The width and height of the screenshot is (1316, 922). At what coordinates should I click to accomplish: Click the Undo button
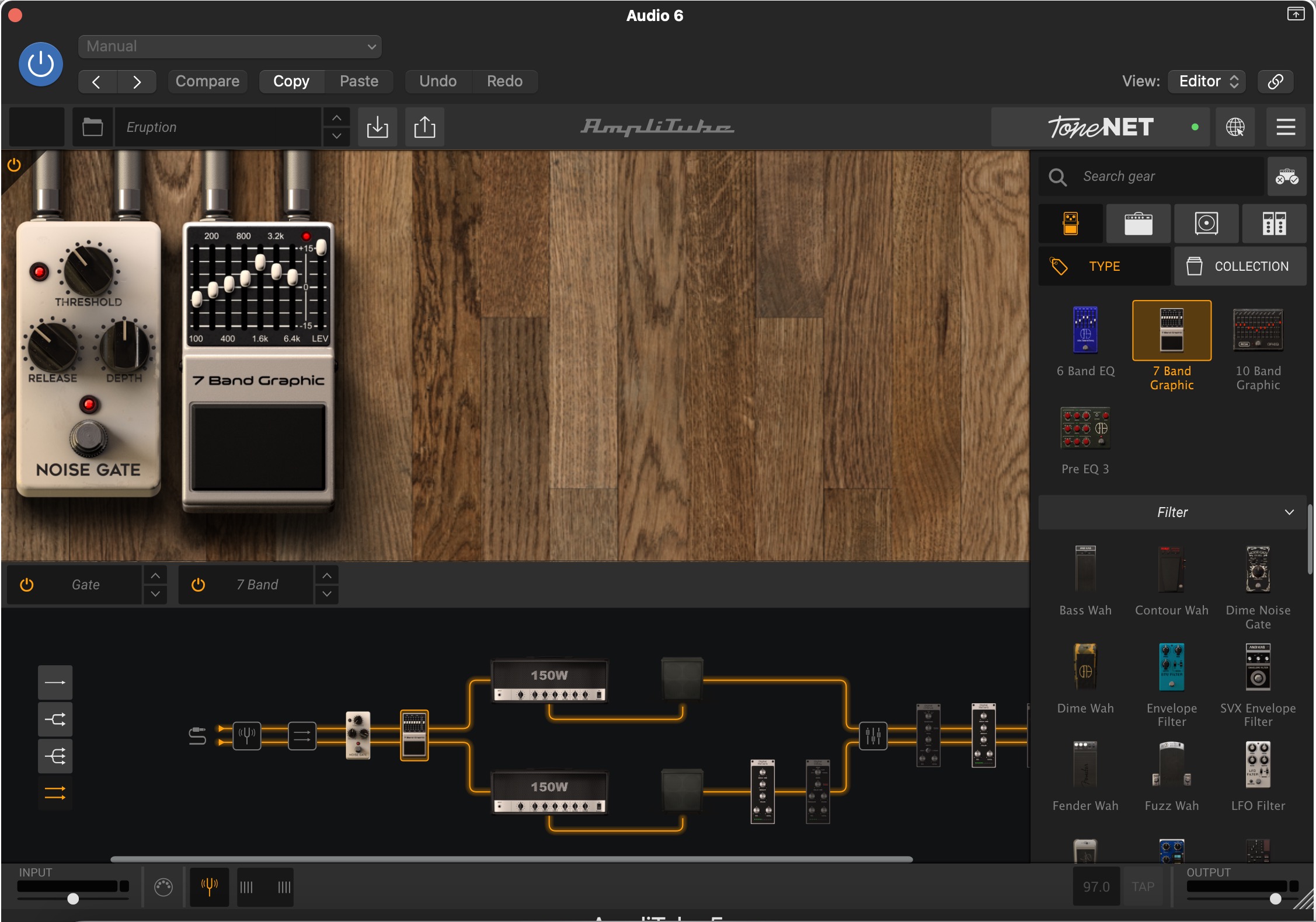click(x=438, y=81)
